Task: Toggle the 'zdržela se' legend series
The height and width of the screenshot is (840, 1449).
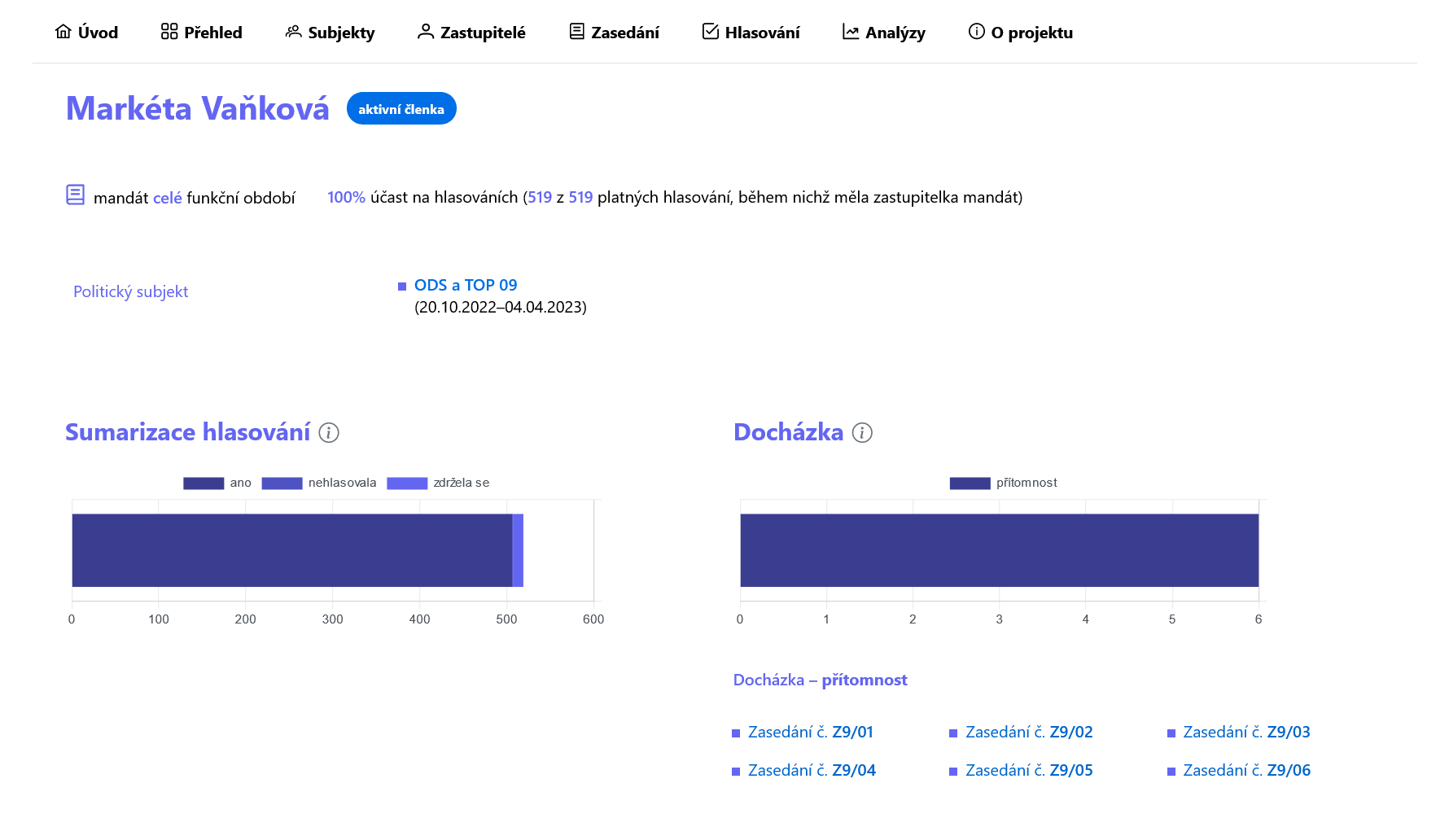Action: pyautogui.click(x=438, y=483)
